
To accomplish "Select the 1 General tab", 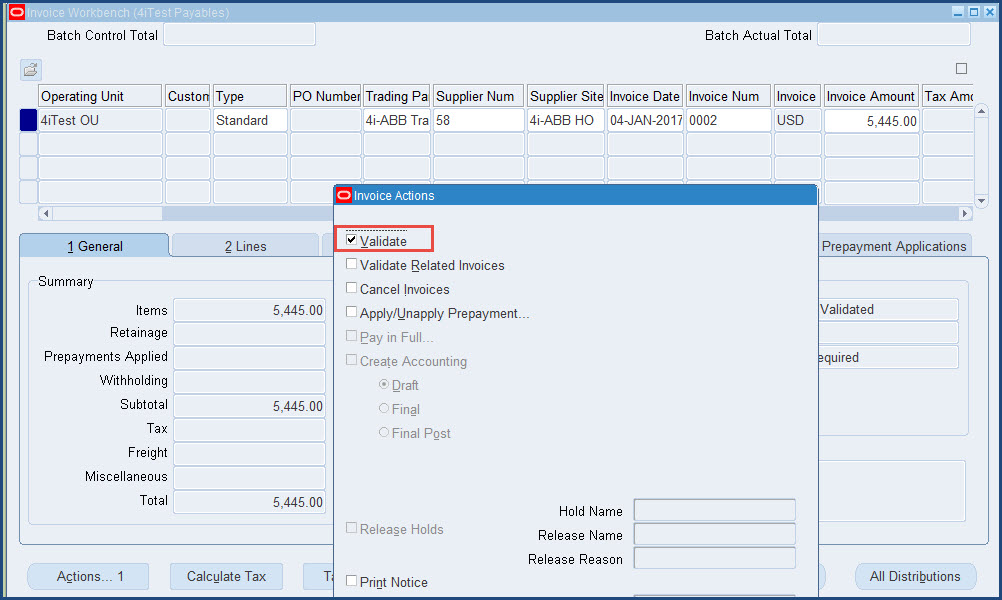I will point(94,244).
